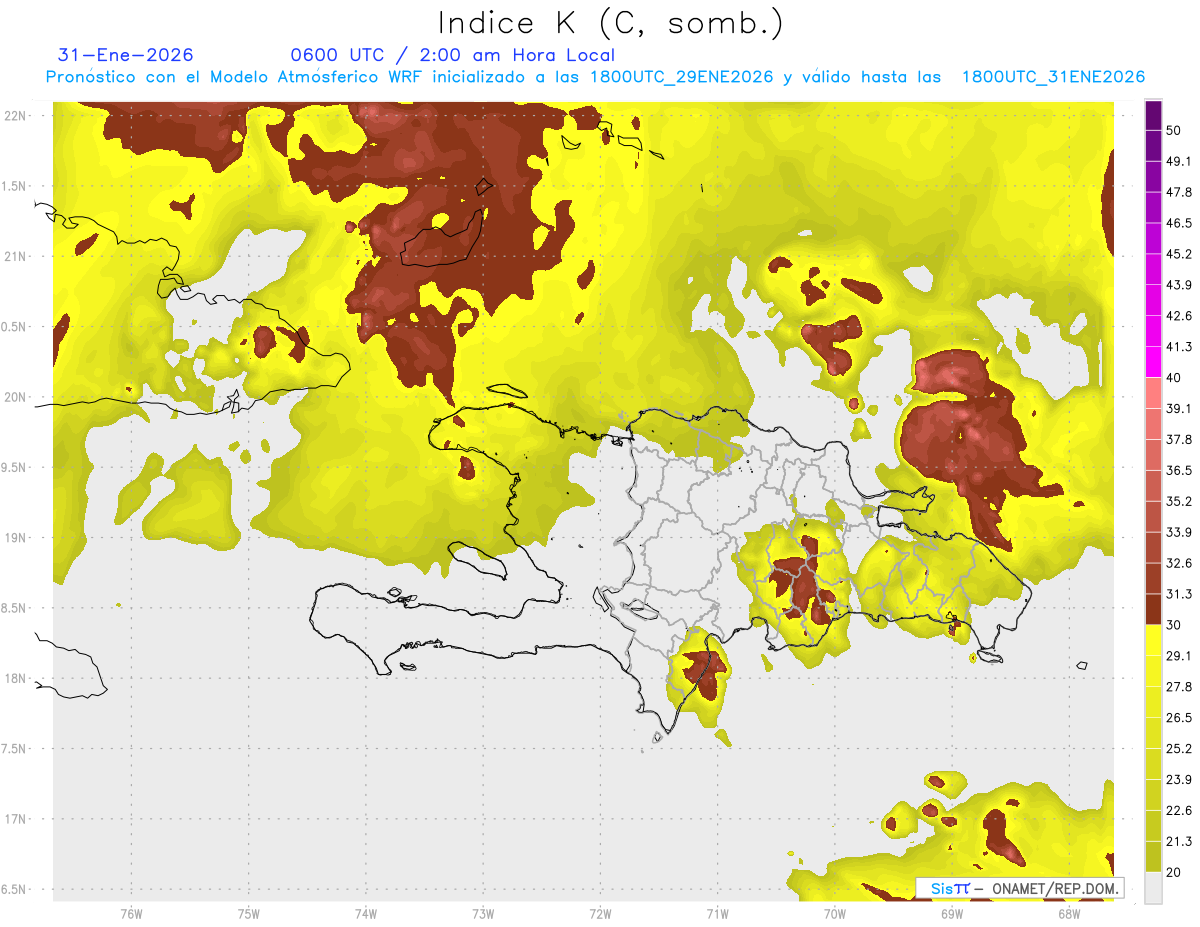Click the '40' color scale value

click(x=1176, y=378)
